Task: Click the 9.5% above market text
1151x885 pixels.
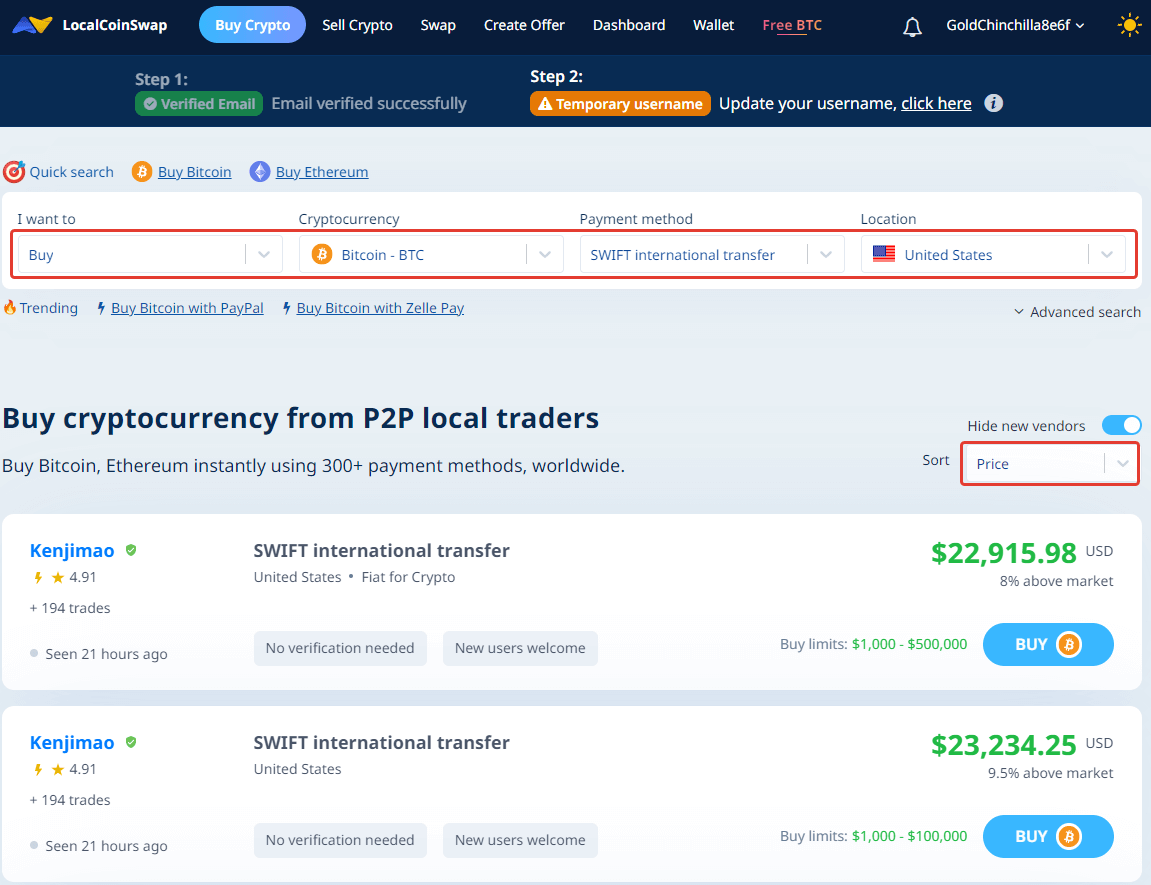Action: point(1050,773)
